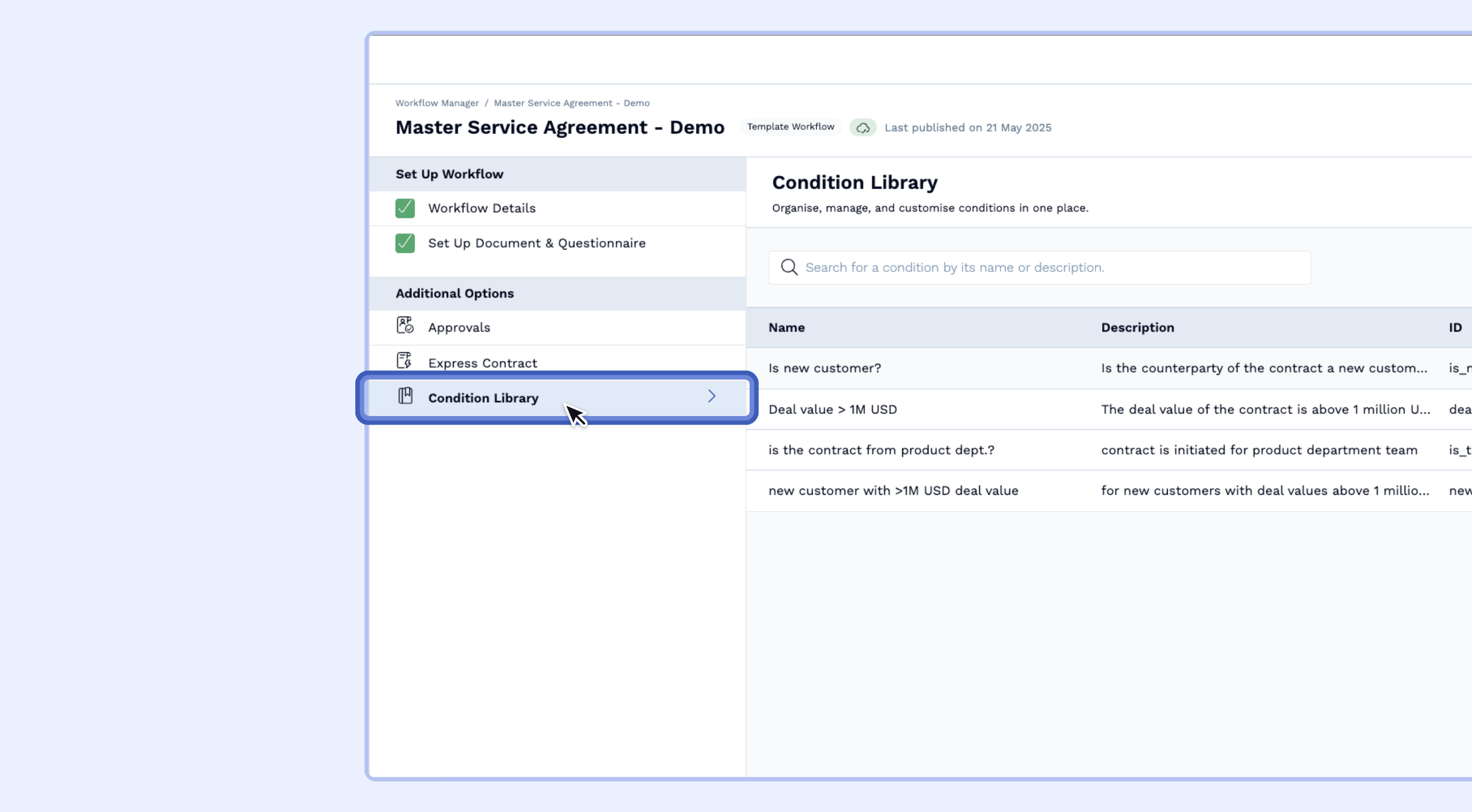Click the search magnifier icon

[789, 267]
